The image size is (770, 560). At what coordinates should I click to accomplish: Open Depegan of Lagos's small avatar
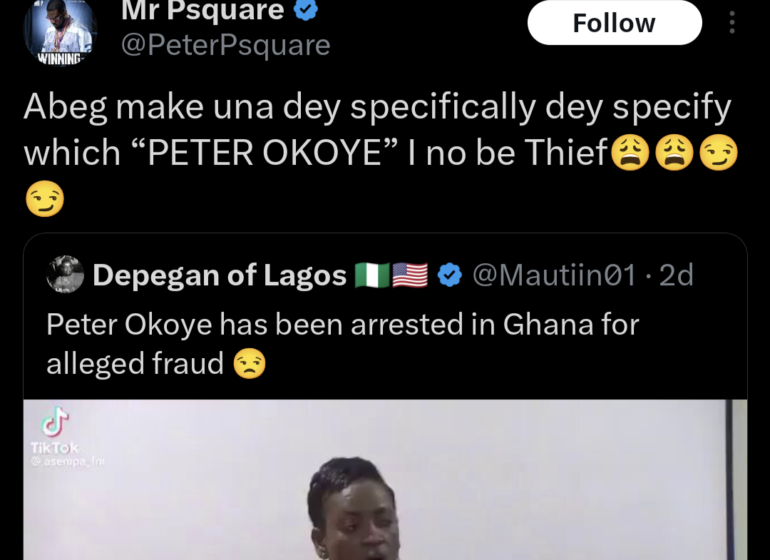click(65, 275)
